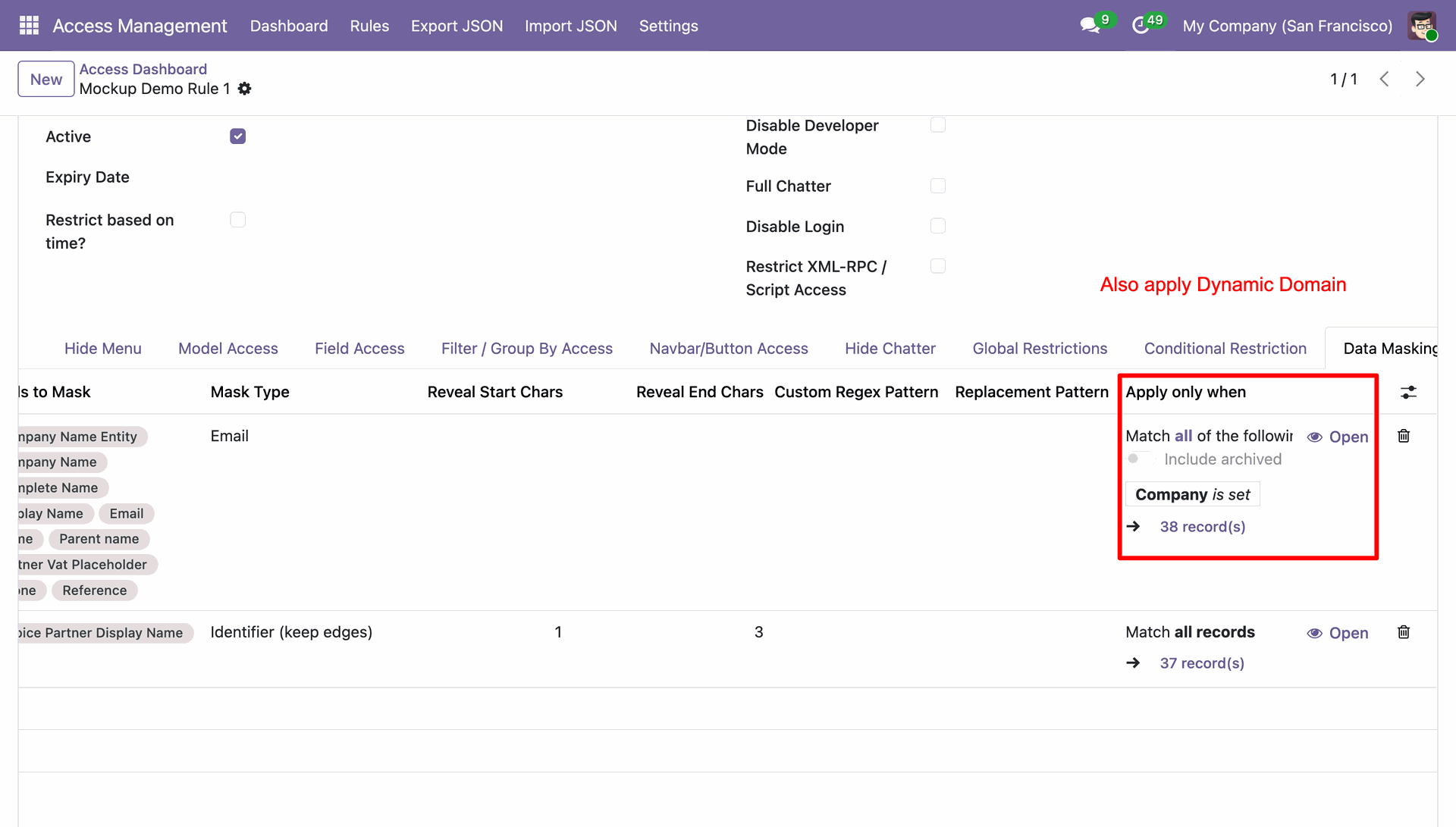Open the chat messages icon with badge 9
The width and height of the screenshot is (1456, 827).
point(1090,25)
